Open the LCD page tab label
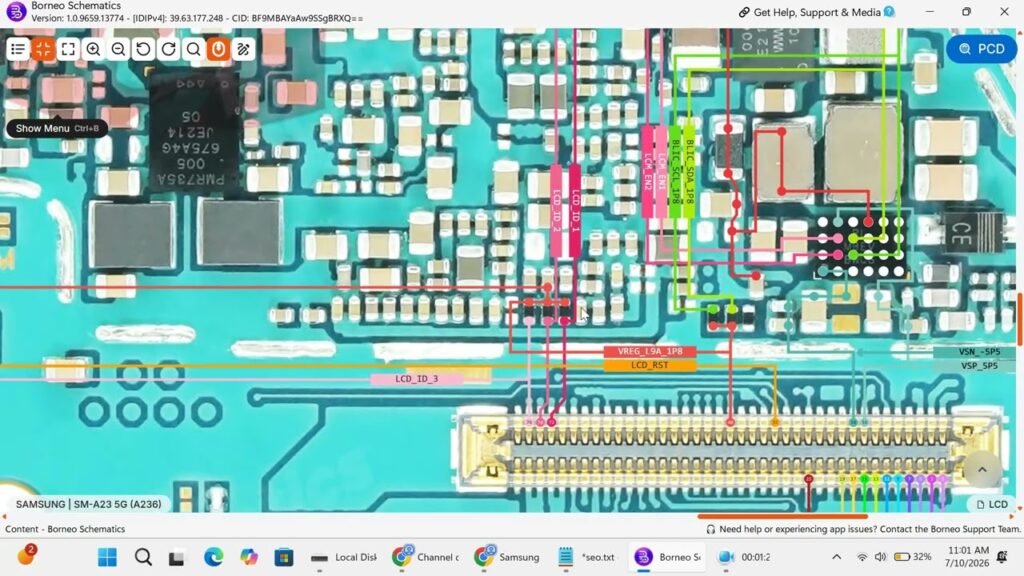 (x=992, y=504)
